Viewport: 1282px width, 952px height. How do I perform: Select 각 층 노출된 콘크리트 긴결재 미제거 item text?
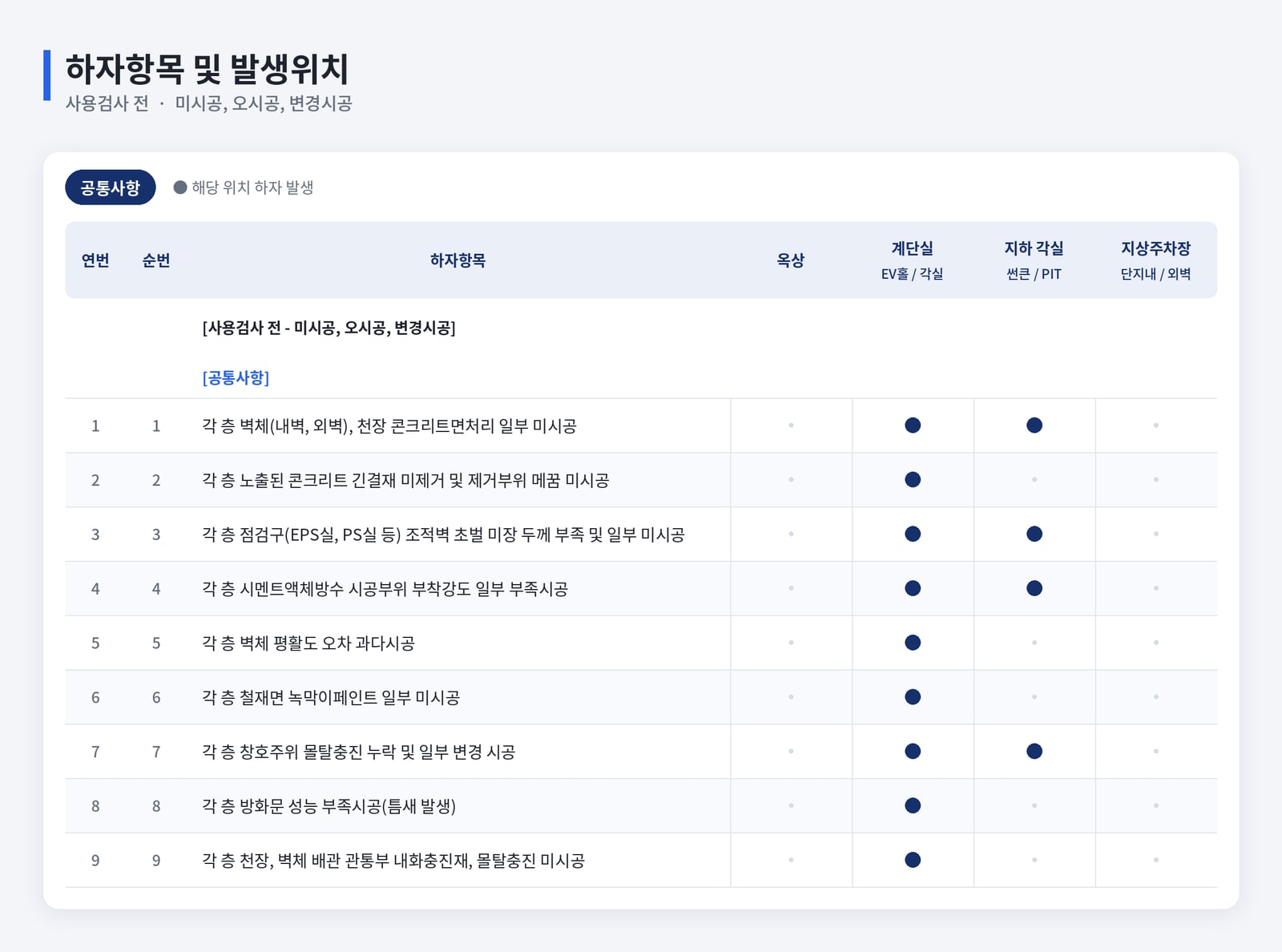[x=405, y=480]
